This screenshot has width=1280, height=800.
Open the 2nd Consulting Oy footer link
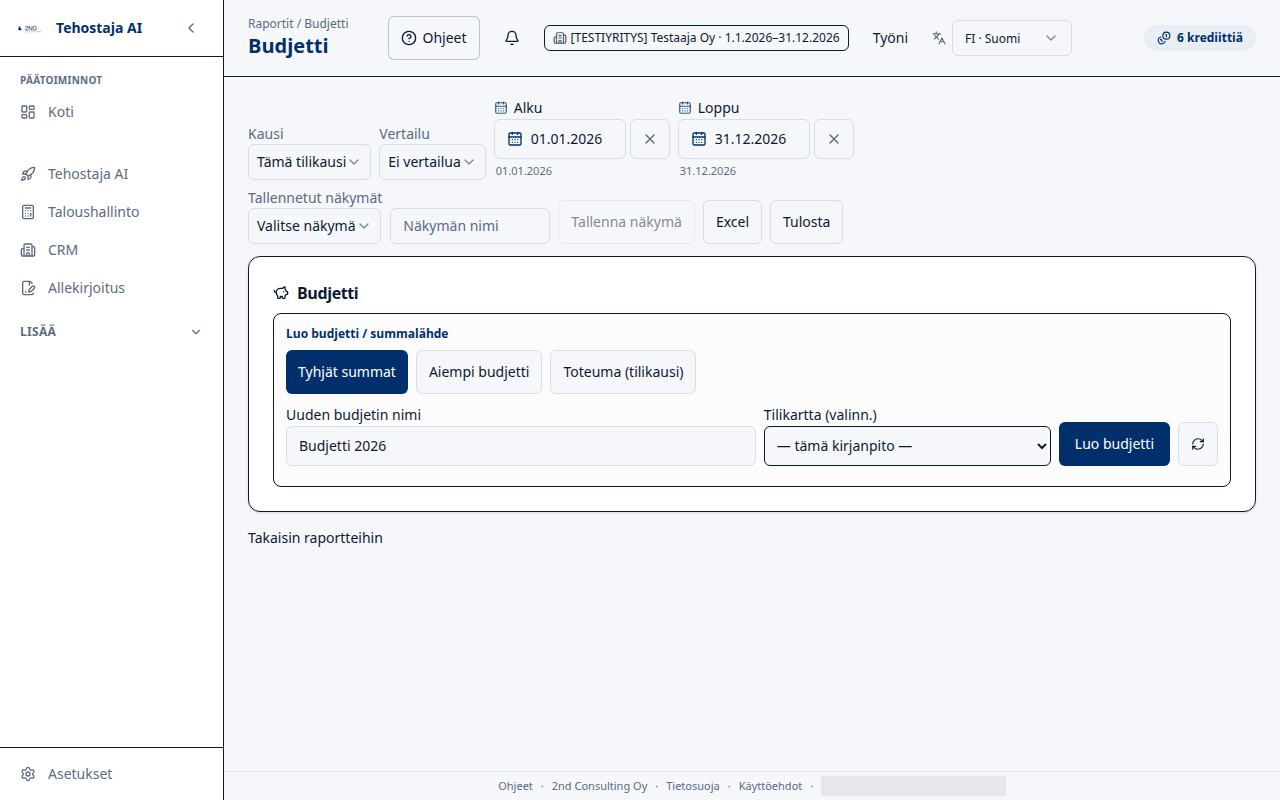(599, 786)
